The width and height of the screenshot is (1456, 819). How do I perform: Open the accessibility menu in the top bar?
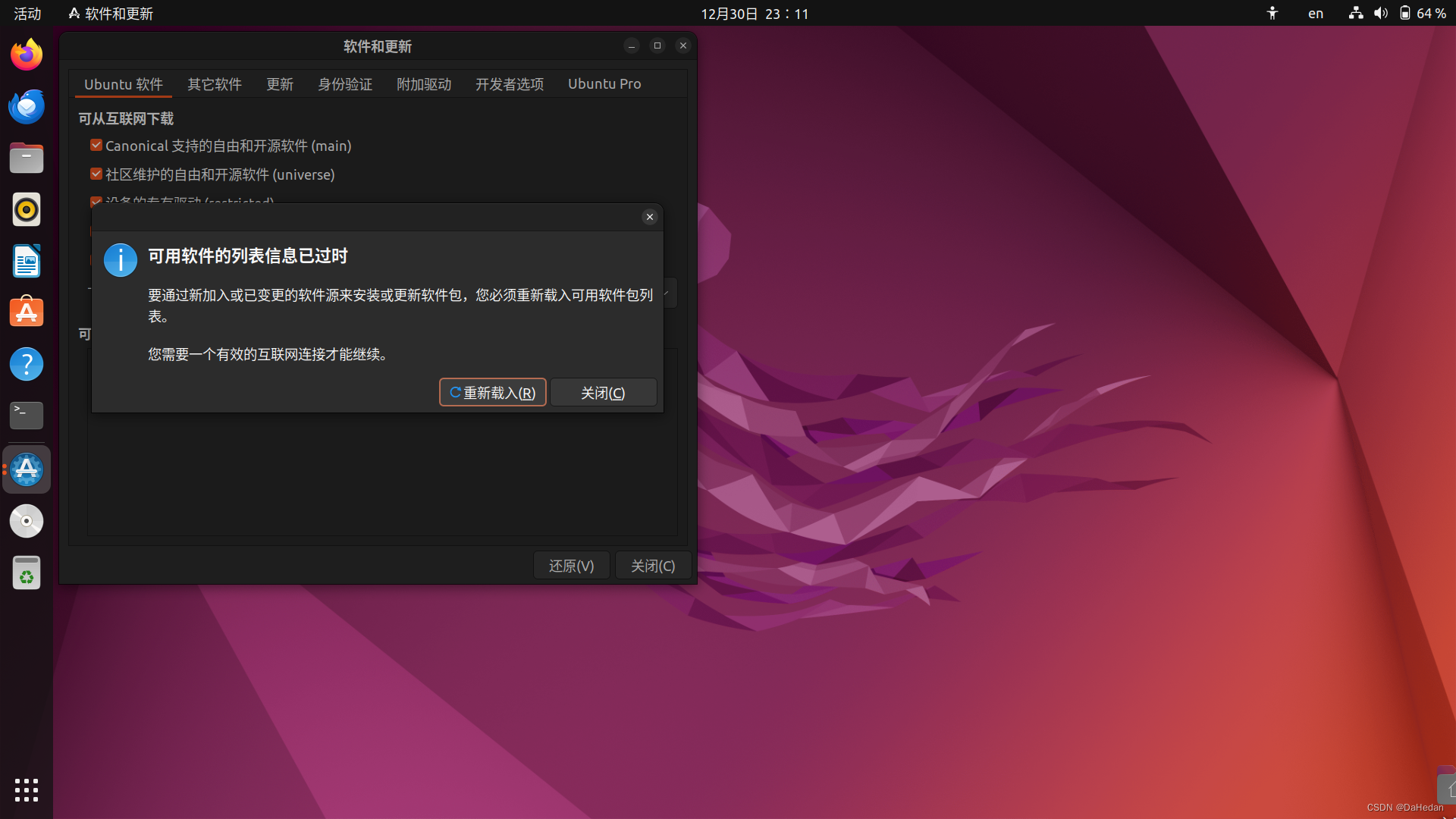click(1272, 13)
